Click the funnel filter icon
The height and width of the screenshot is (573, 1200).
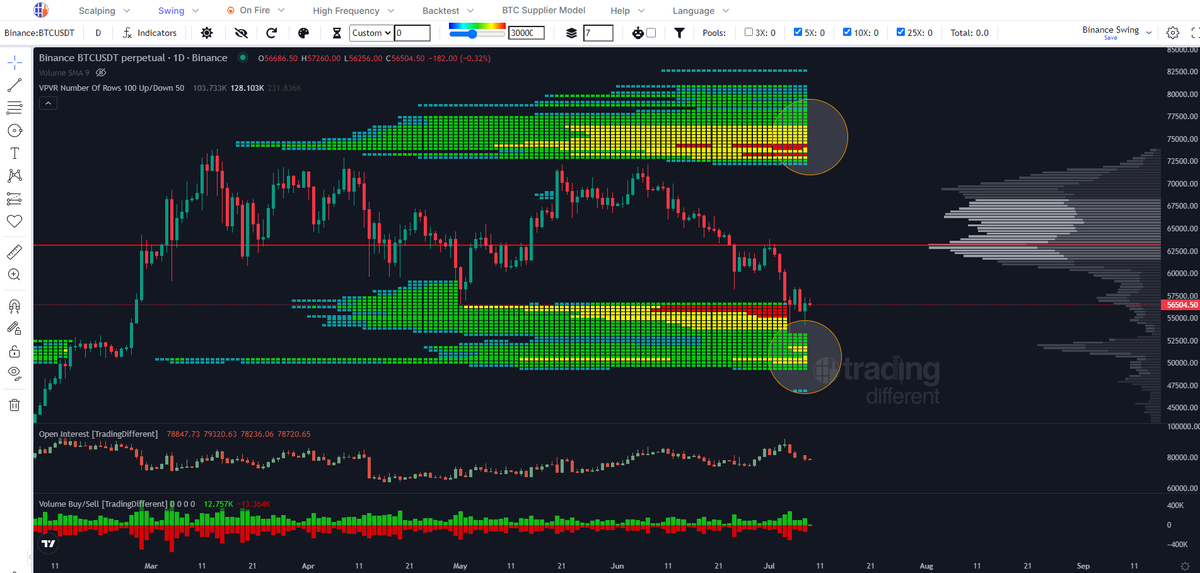point(680,33)
